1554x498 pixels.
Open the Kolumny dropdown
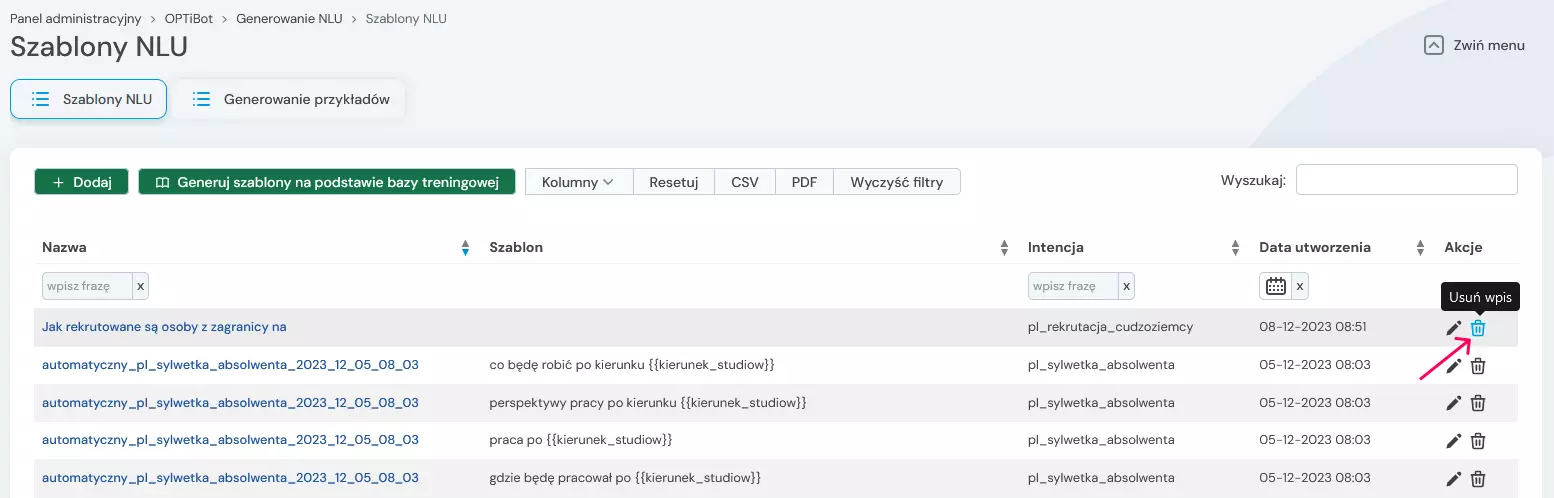578,182
